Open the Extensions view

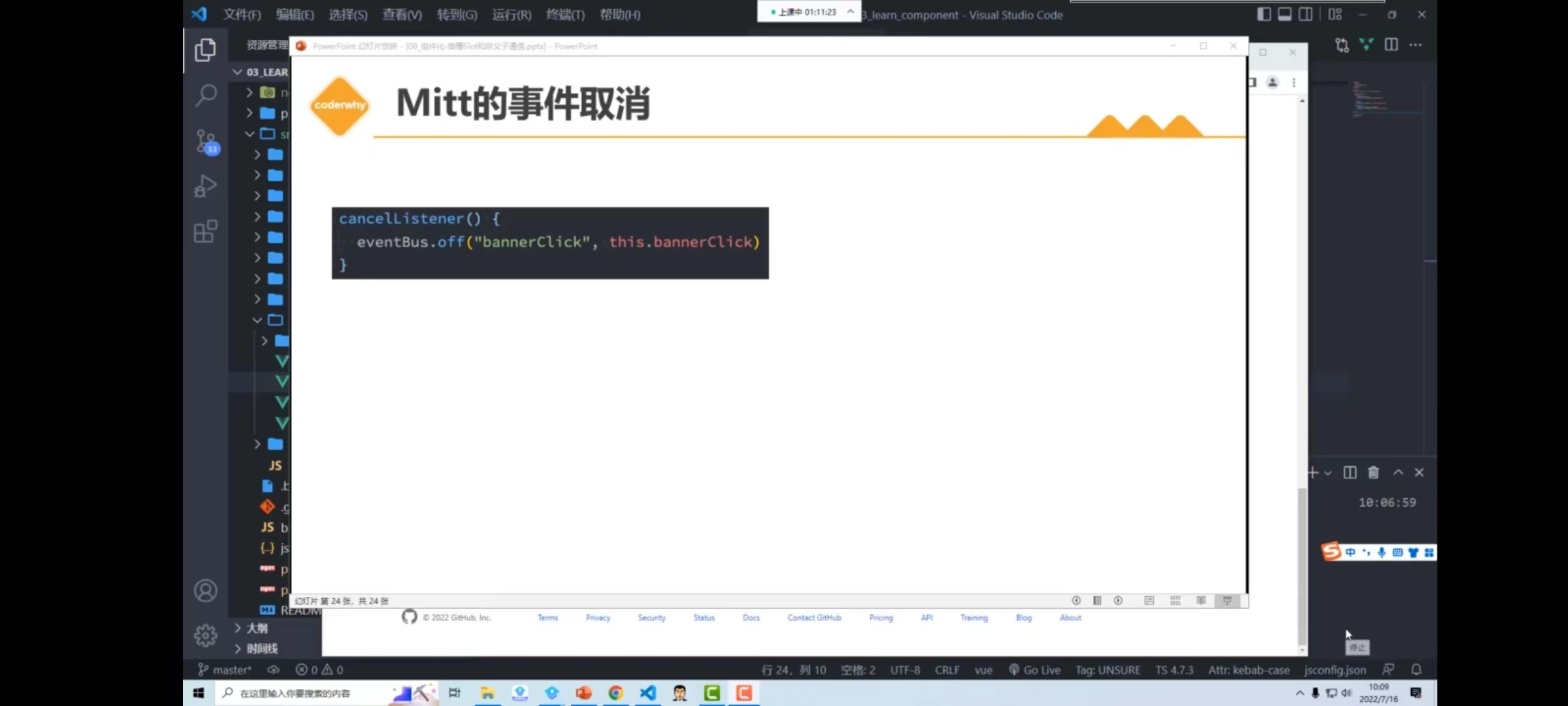coord(206,231)
